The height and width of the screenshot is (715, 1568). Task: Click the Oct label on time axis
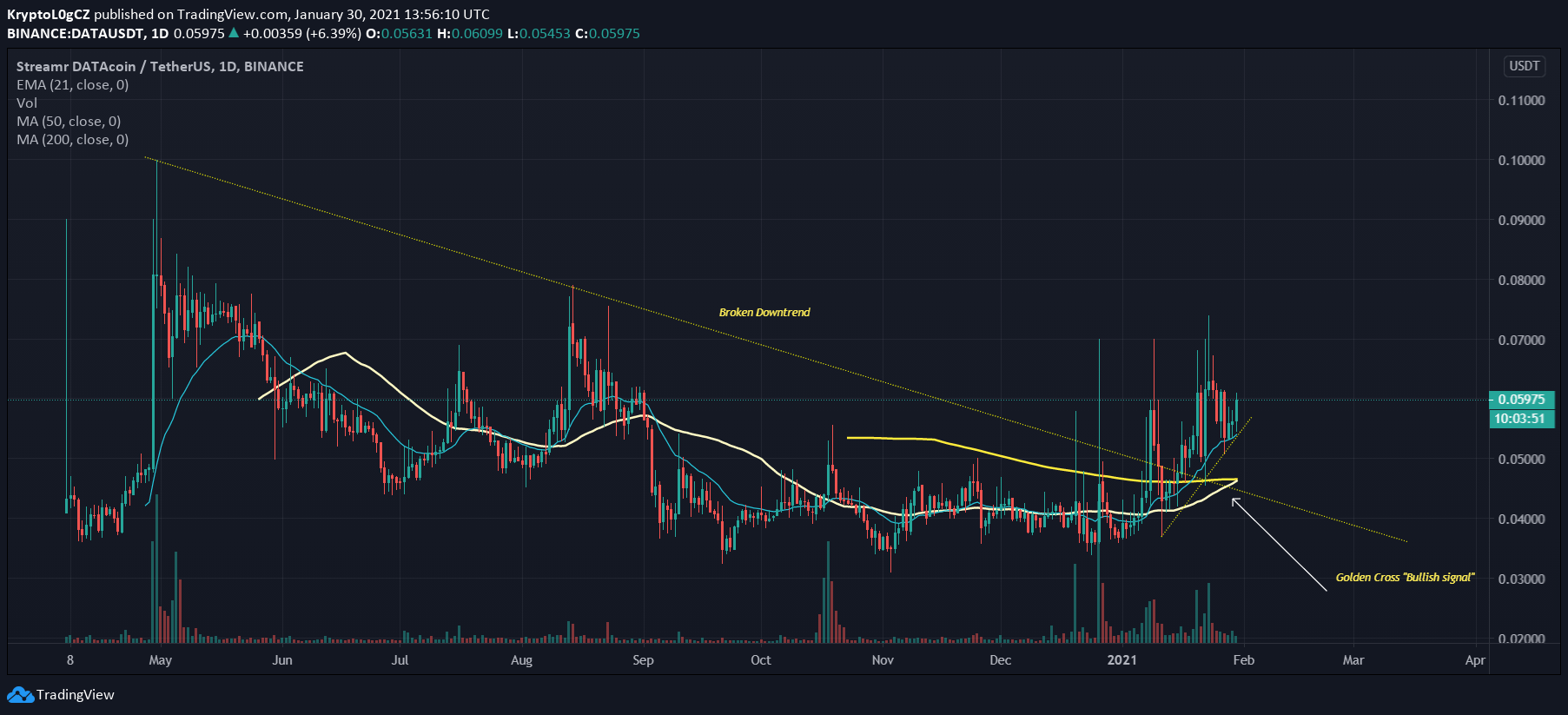click(760, 660)
